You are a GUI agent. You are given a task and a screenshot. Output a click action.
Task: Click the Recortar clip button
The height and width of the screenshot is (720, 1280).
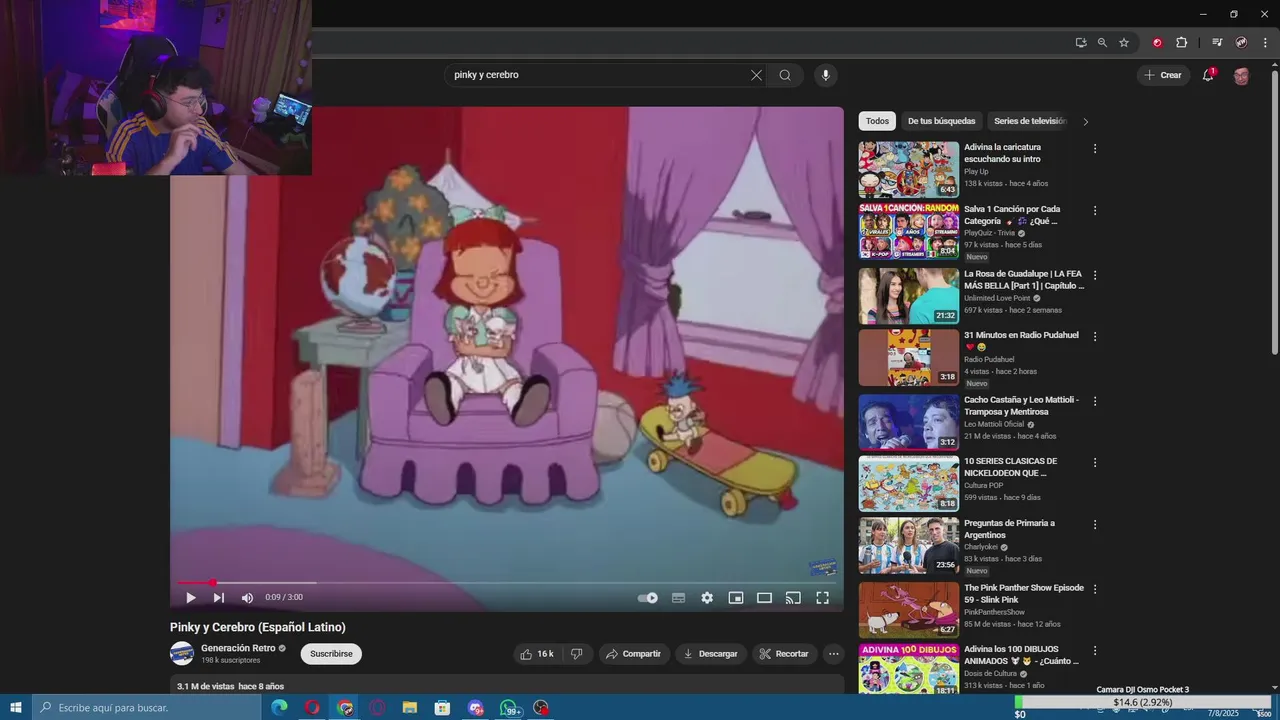click(784, 654)
